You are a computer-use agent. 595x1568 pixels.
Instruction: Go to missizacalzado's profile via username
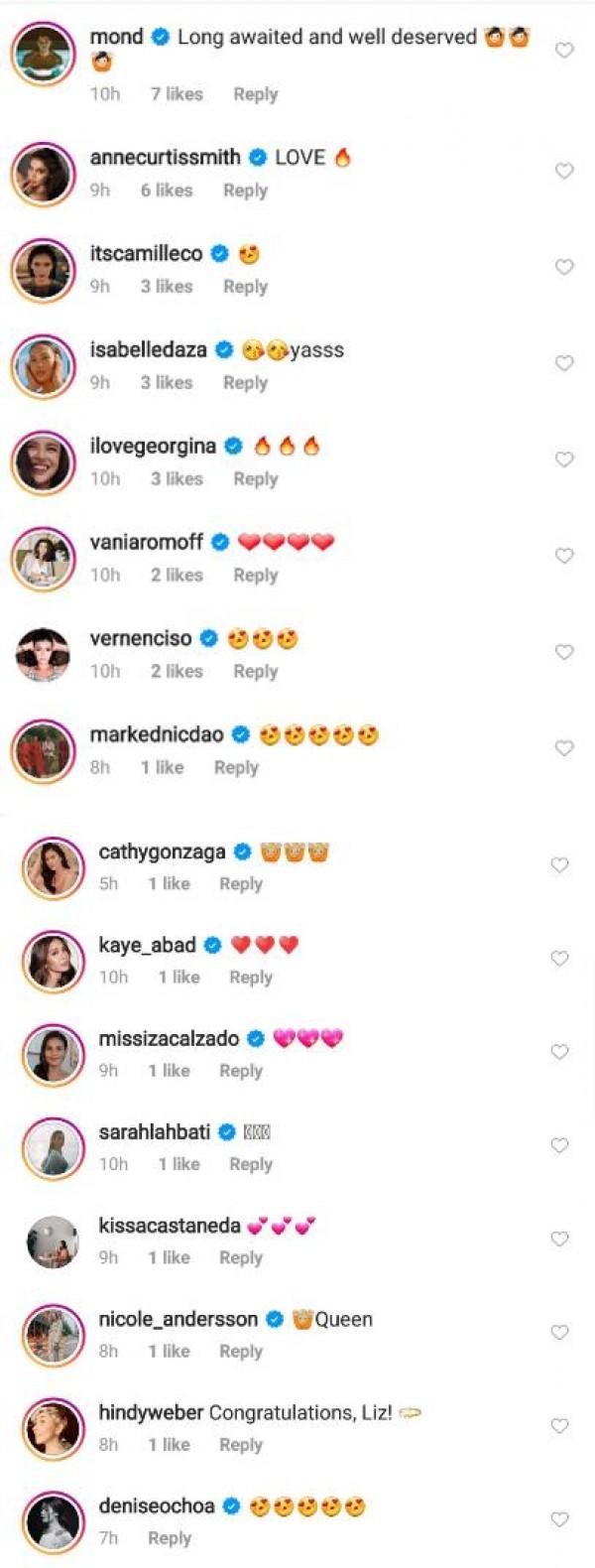click(169, 1039)
